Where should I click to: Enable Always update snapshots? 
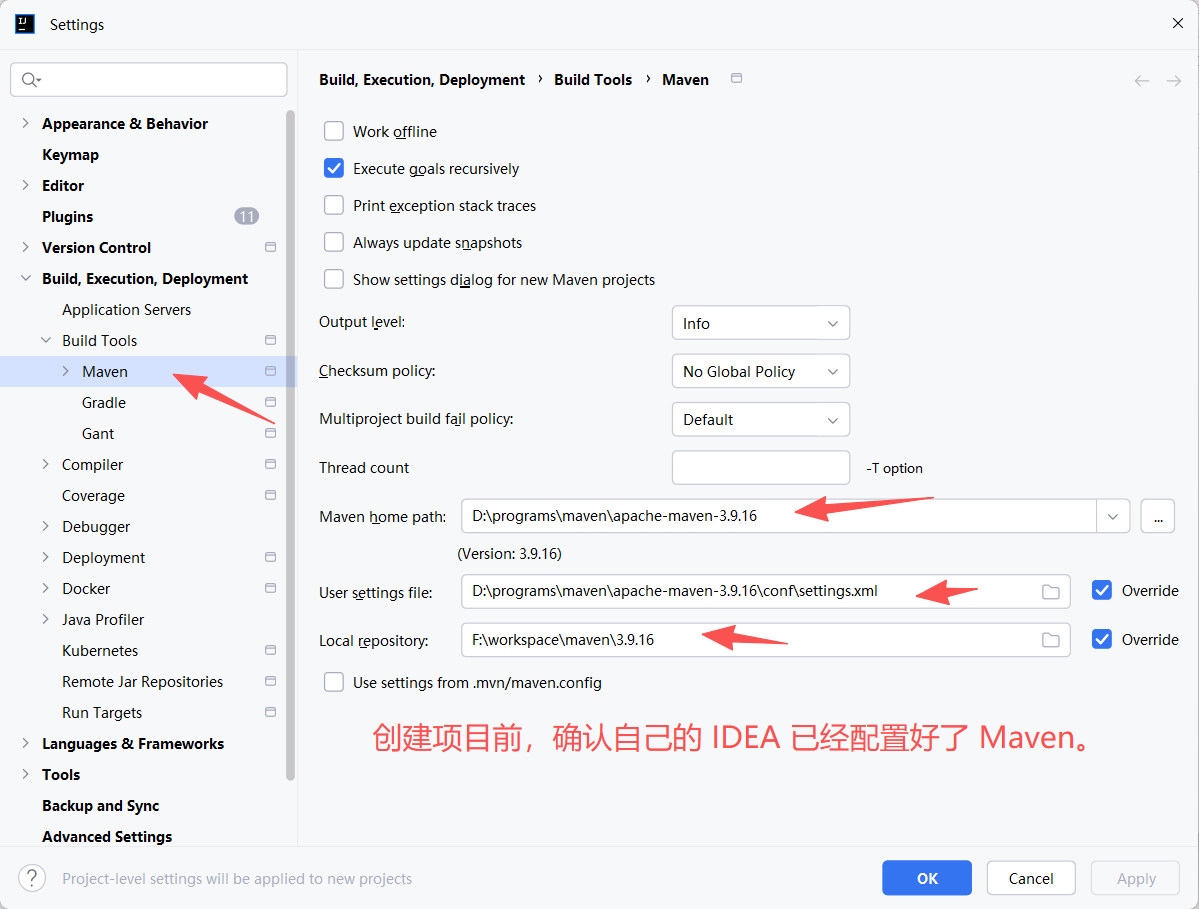pos(333,242)
